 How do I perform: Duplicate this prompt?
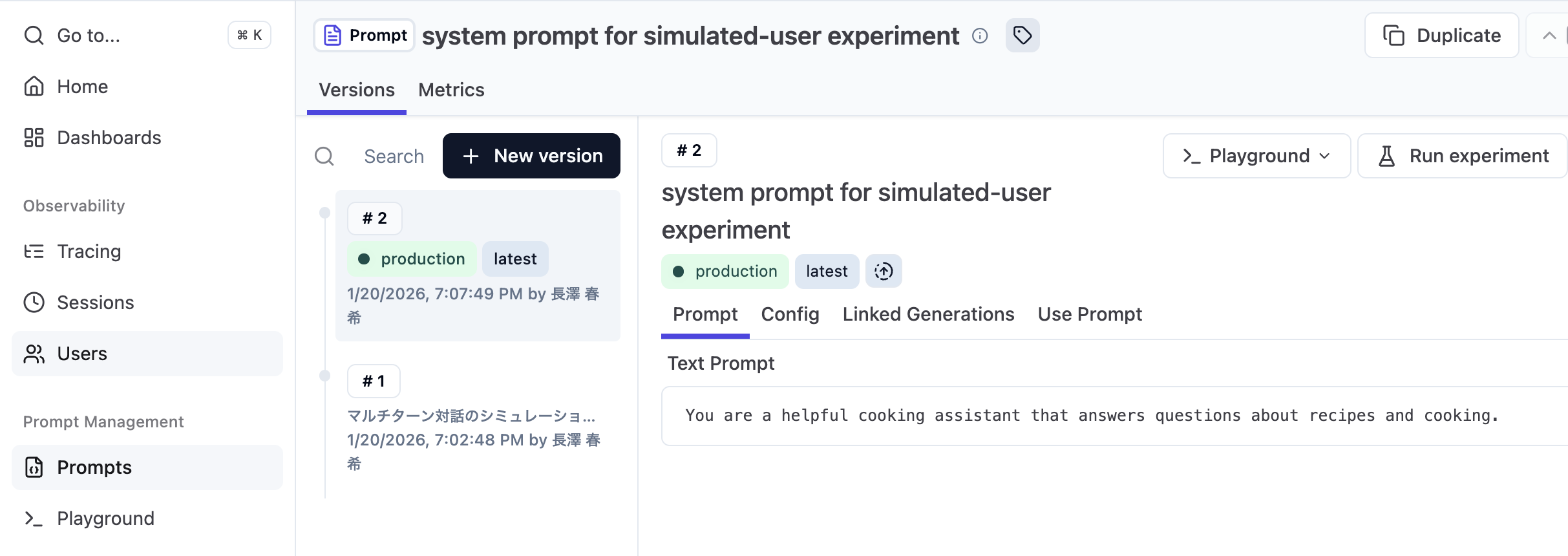tap(1441, 36)
